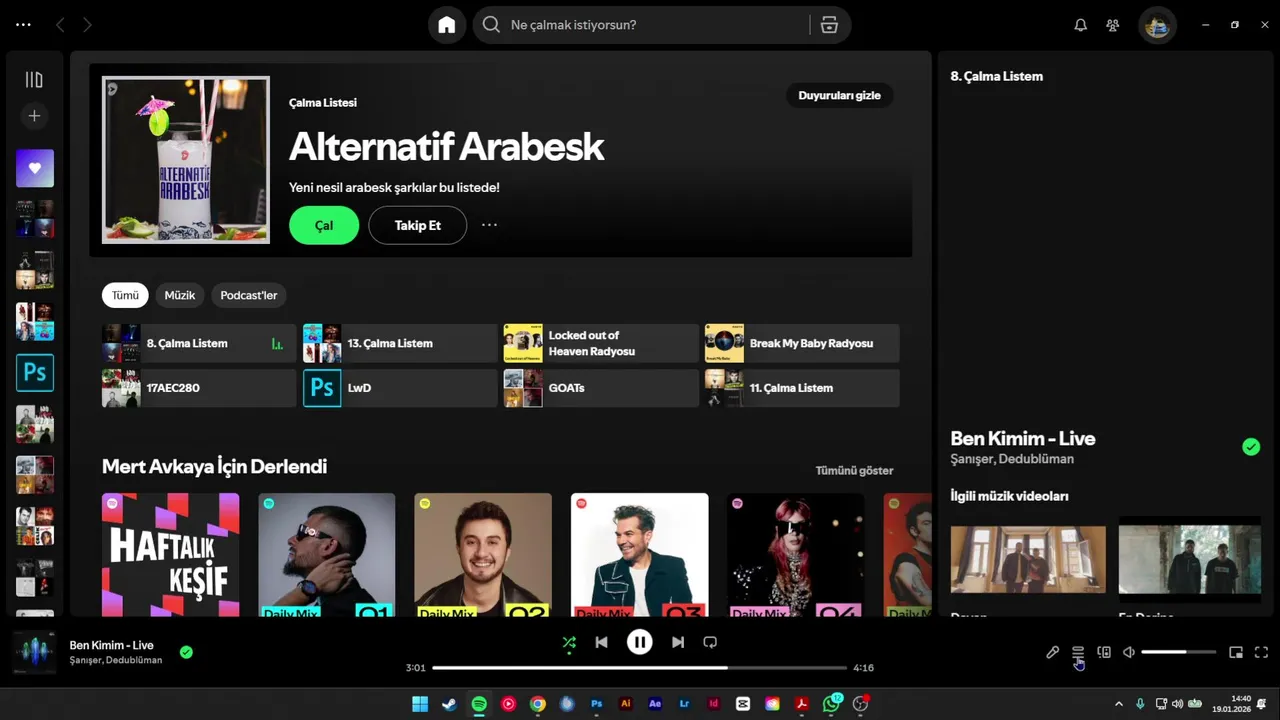Open the Daily Mix 01 card
The height and width of the screenshot is (720, 1280).
click(x=327, y=555)
